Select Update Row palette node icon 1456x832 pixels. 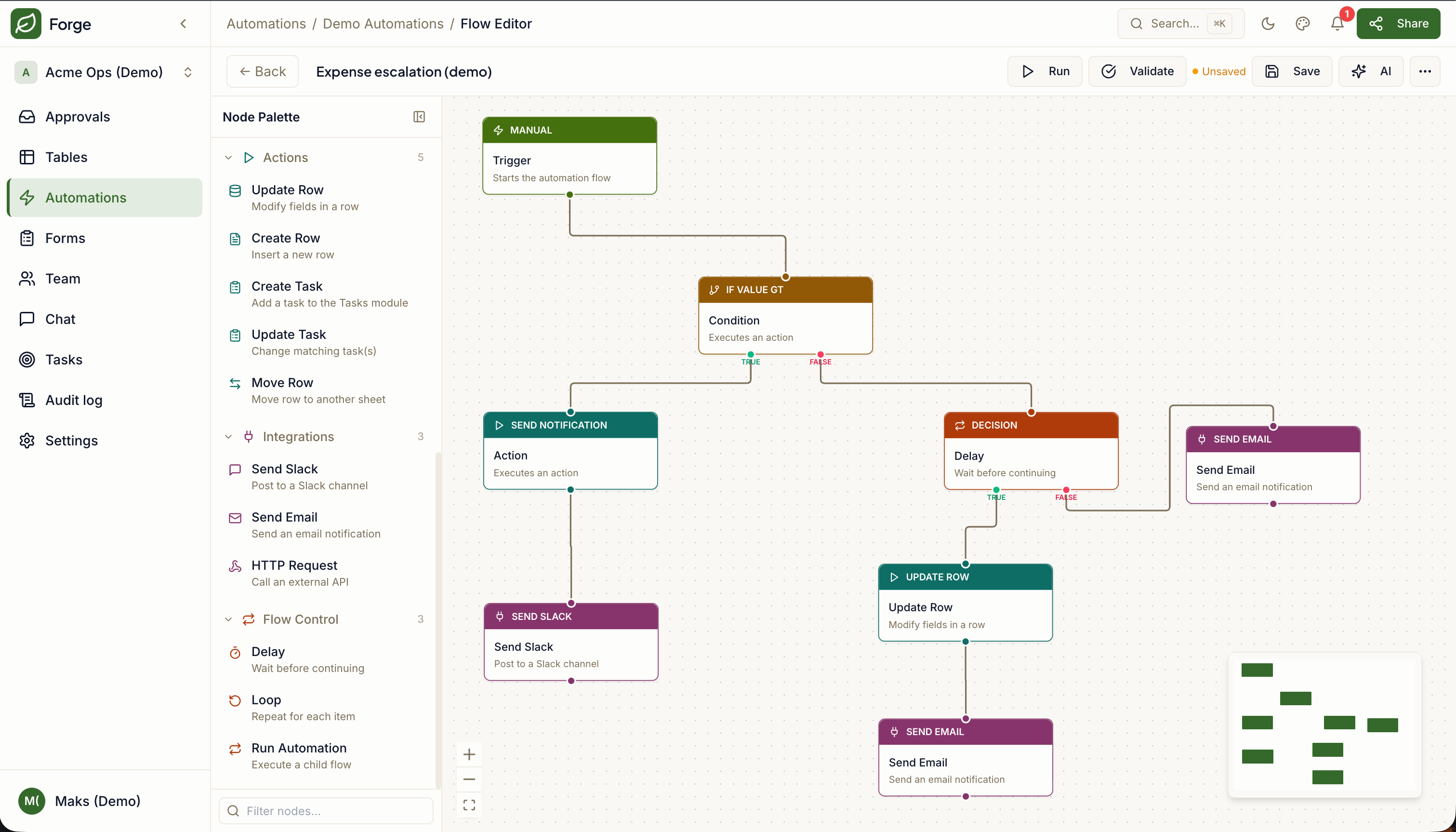pos(235,191)
